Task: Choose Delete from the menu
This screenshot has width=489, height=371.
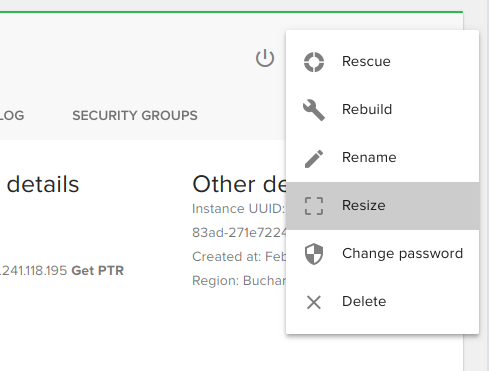Action: [x=382, y=302]
